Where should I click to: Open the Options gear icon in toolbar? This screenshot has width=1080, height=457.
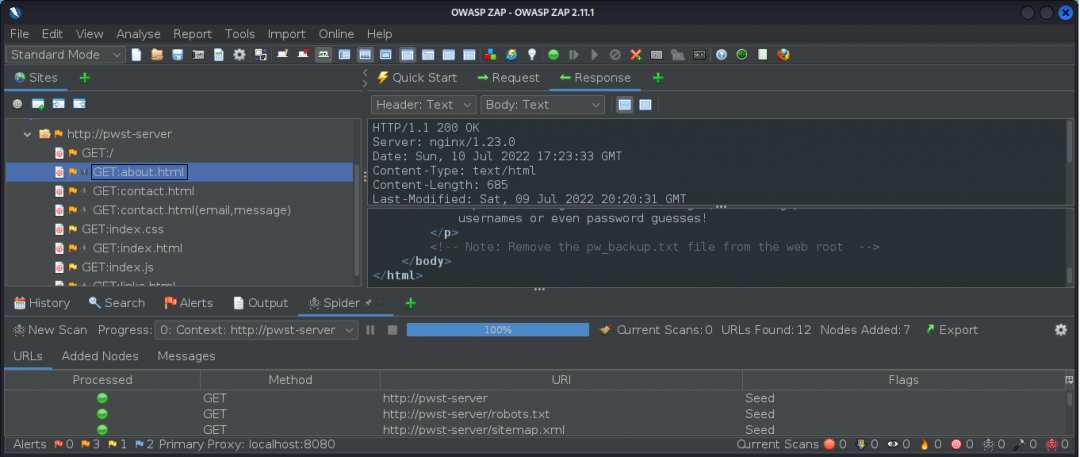[239, 54]
